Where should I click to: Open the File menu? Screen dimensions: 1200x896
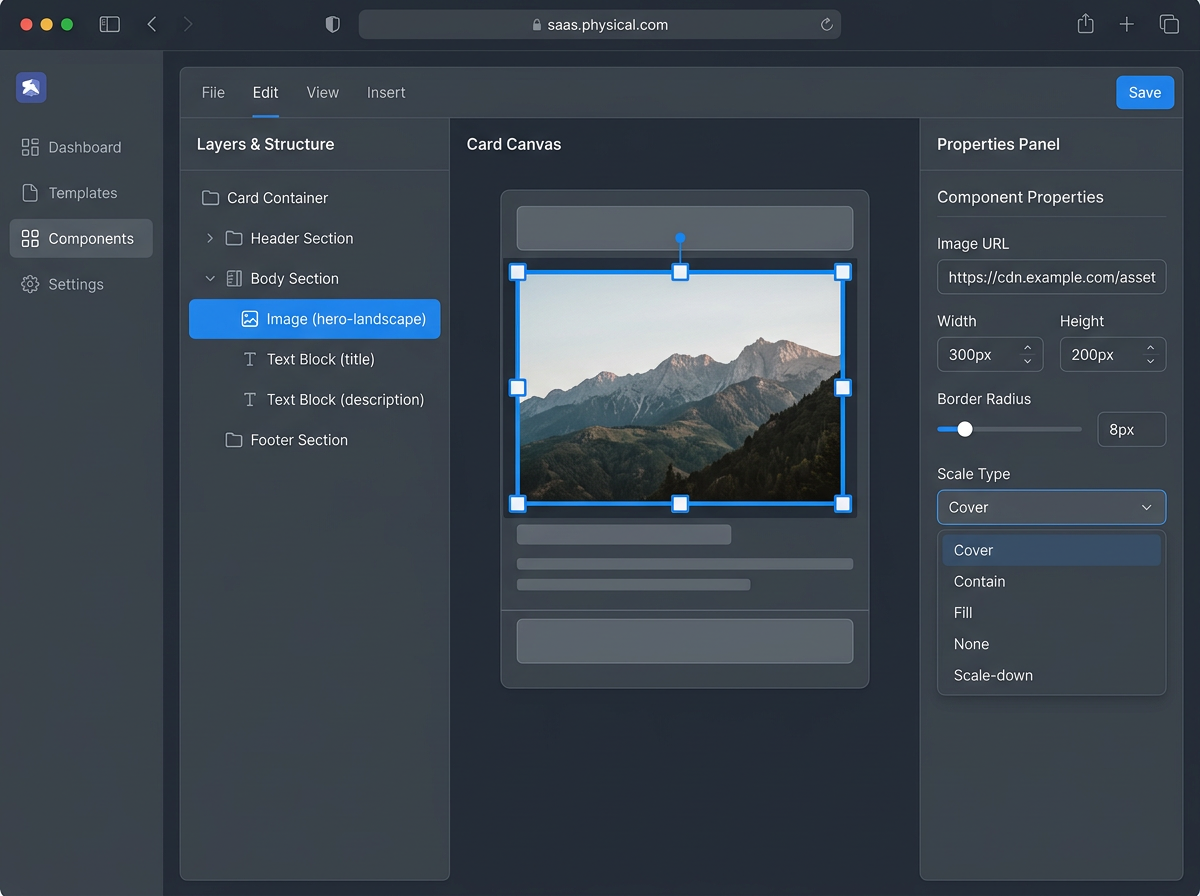pyautogui.click(x=213, y=92)
